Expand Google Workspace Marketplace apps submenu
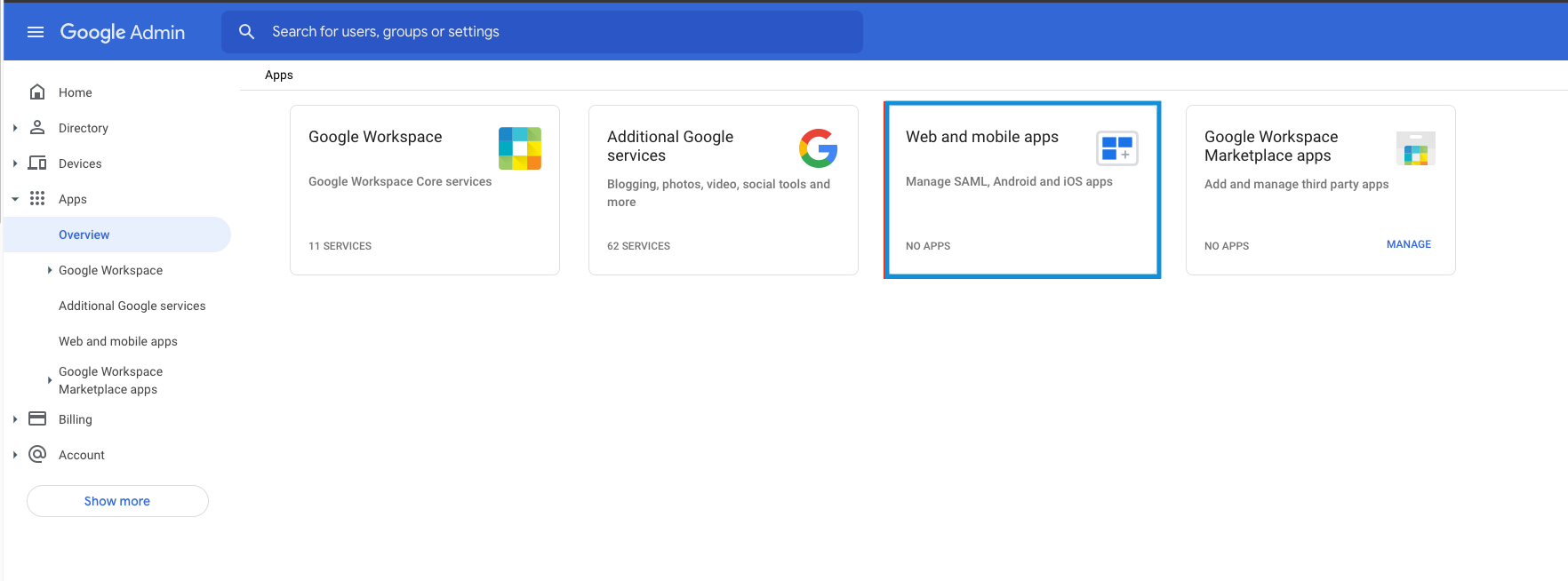 tap(50, 380)
